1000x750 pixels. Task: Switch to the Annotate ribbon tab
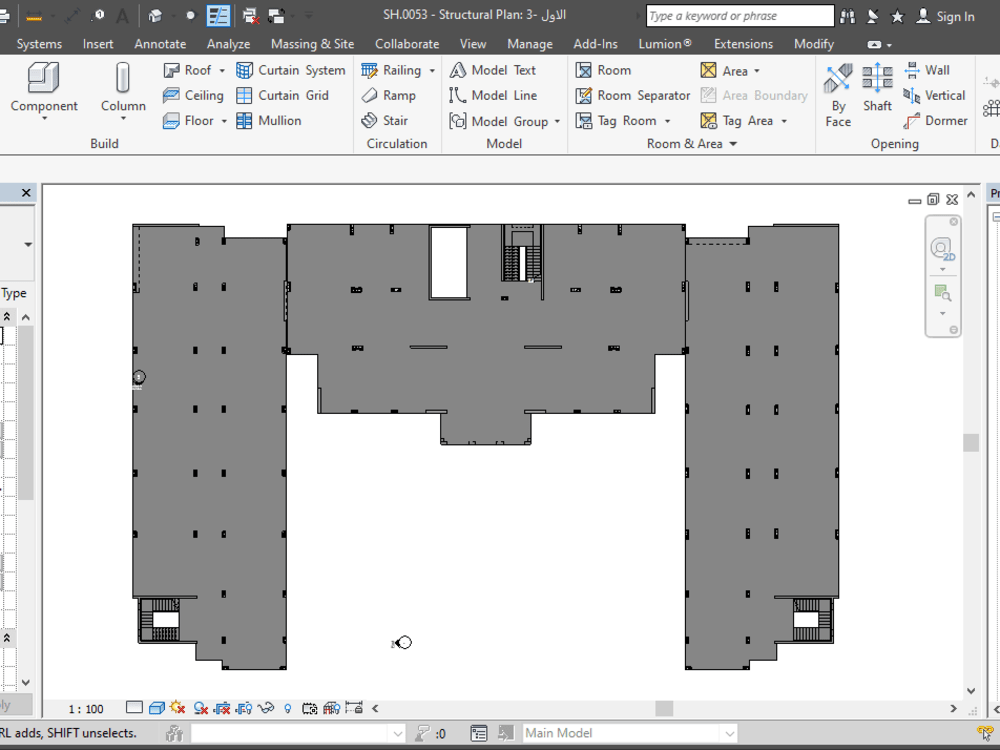click(x=160, y=43)
